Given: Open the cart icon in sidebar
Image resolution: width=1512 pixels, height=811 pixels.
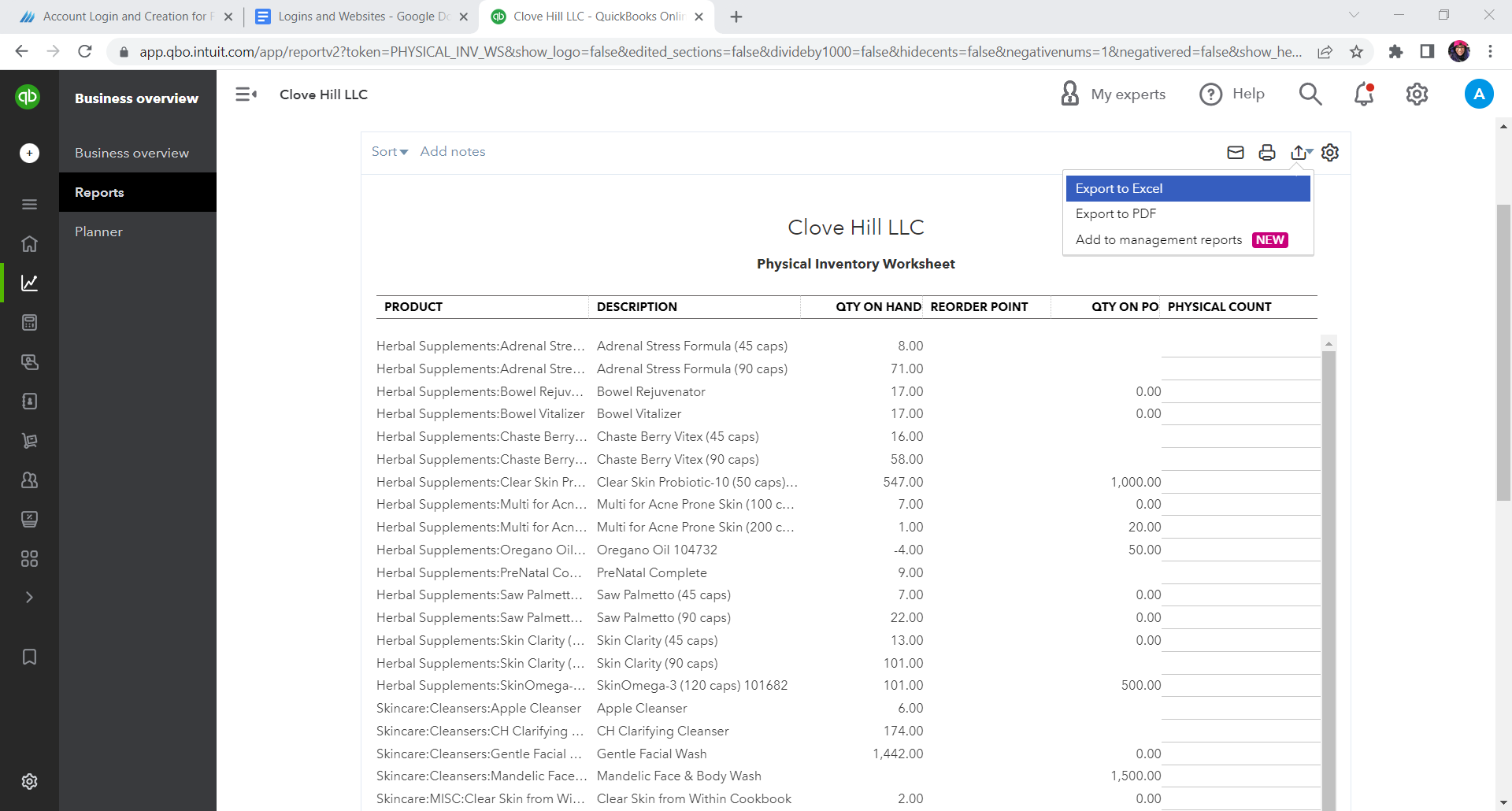Looking at the screenshot, I should [29, 441].
